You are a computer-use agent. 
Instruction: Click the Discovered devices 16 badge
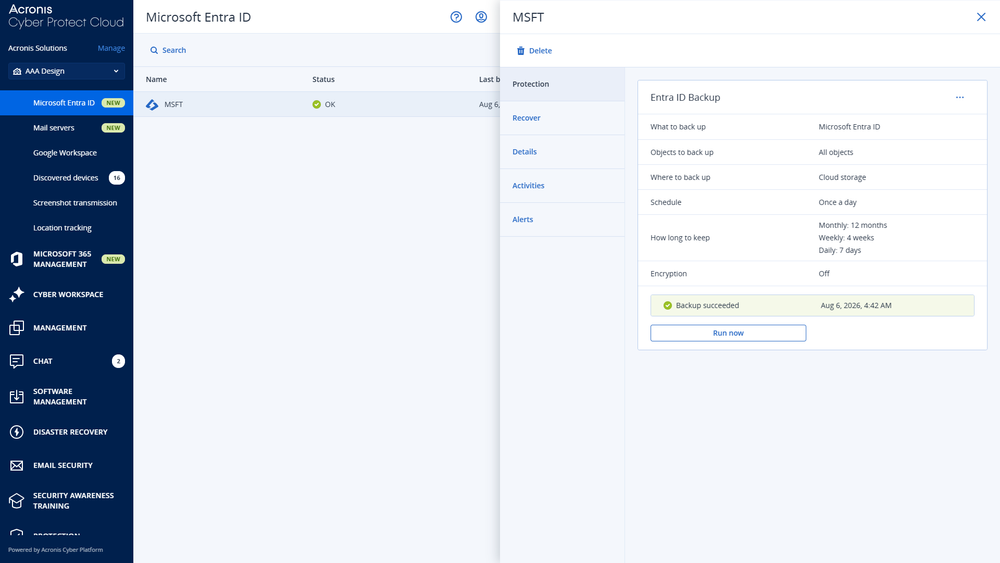point(117,178)
